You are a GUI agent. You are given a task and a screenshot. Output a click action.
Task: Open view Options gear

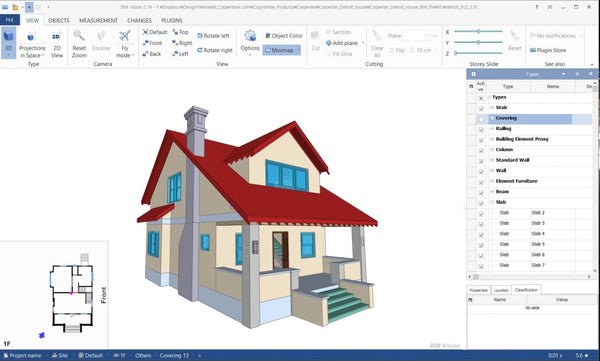250,36
